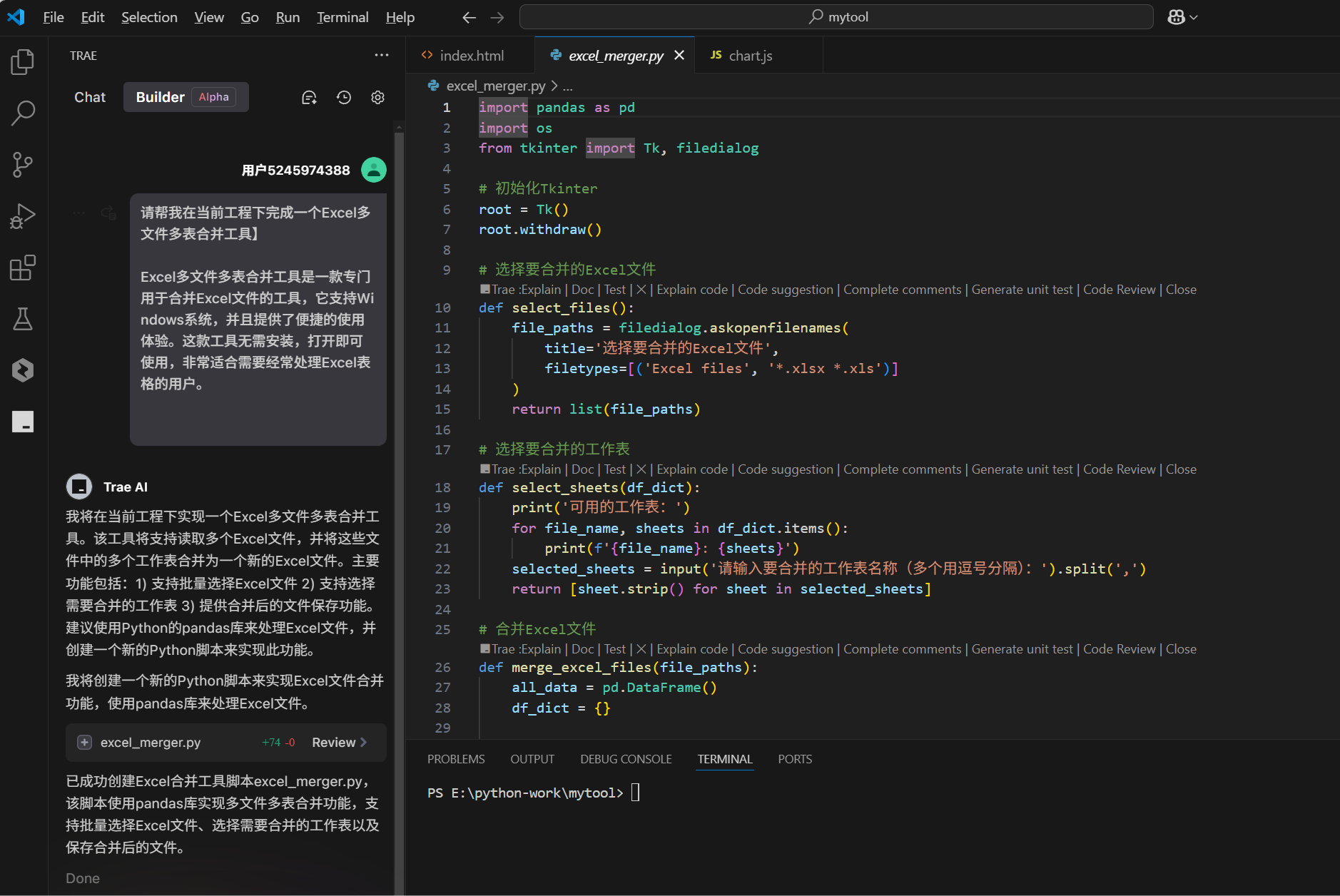Open the Terminal menu
Screen dimensions: 1340x896
point(342,17)
